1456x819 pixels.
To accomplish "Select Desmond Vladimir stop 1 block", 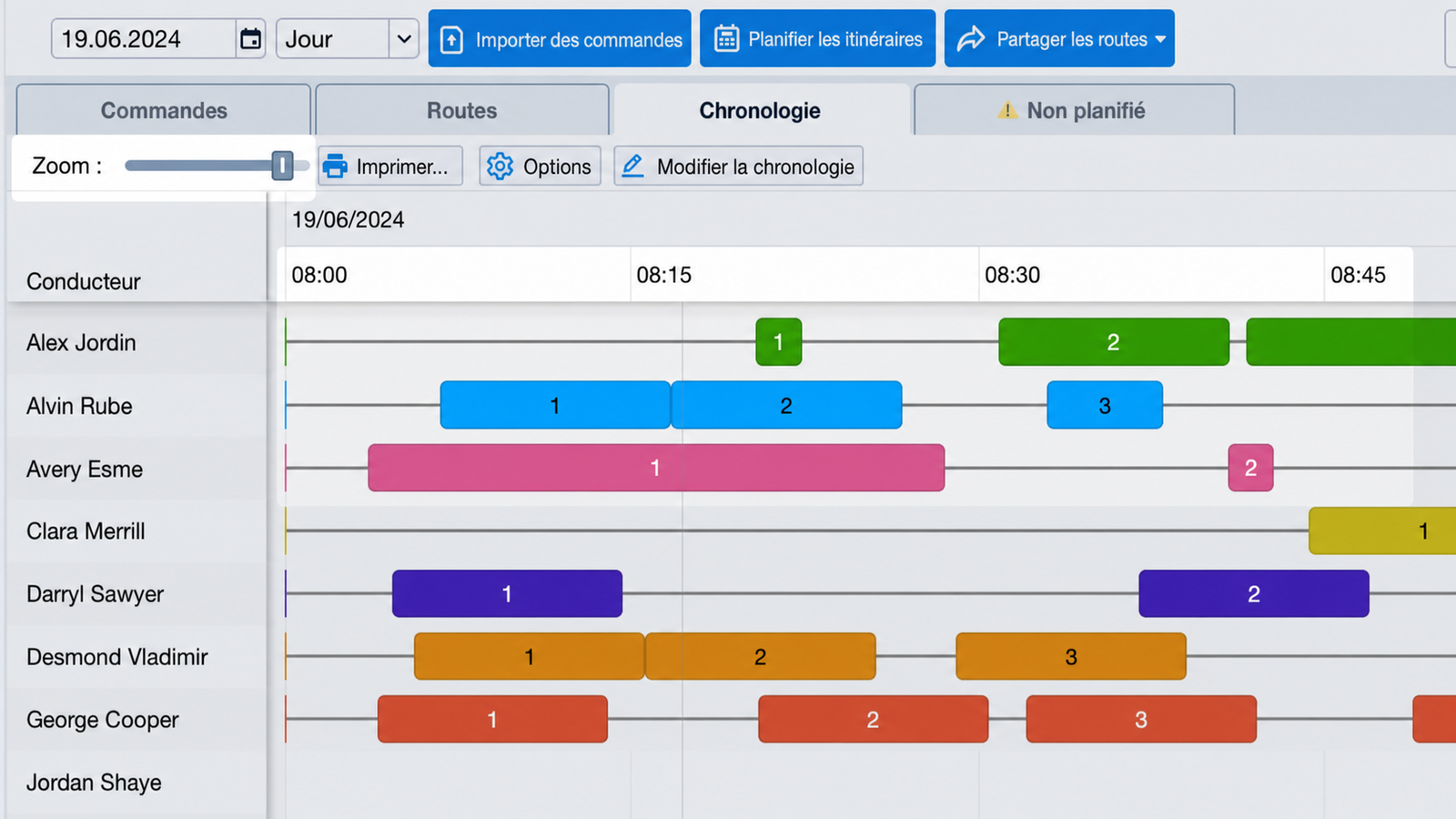I will pos(529,656).
